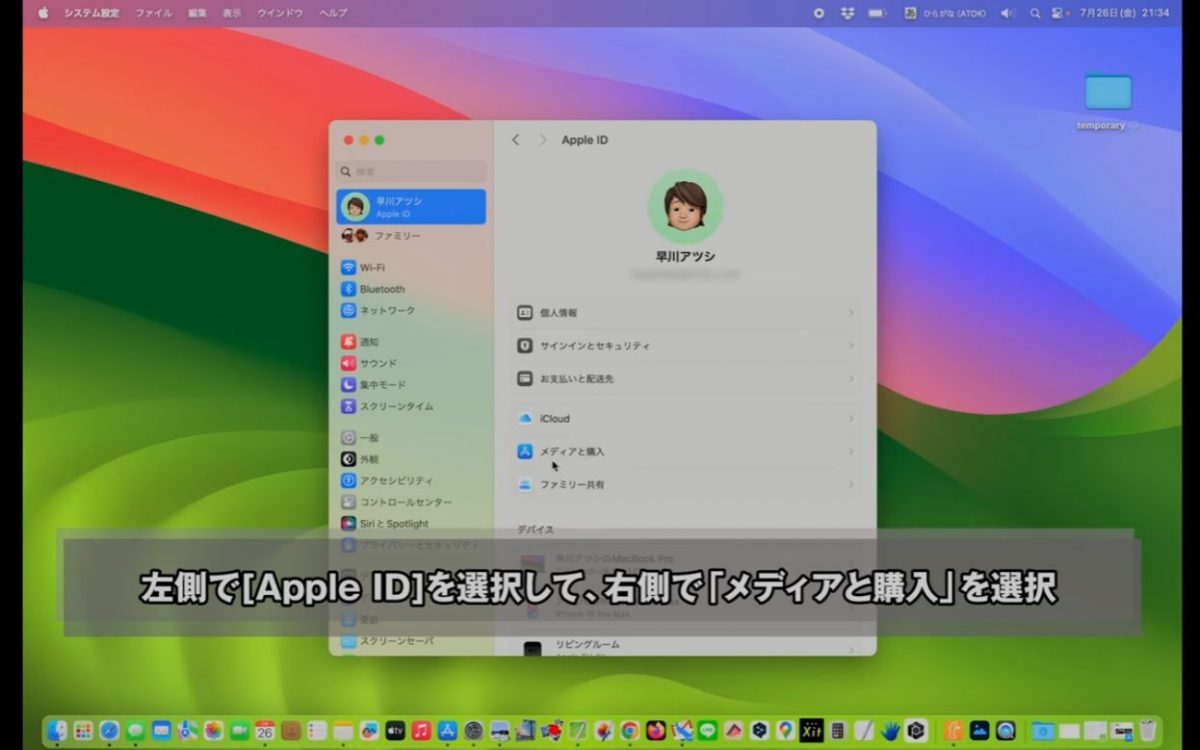Launch Google Chrome from the Dock
1200x750 pixels.
tap(630, 730)
